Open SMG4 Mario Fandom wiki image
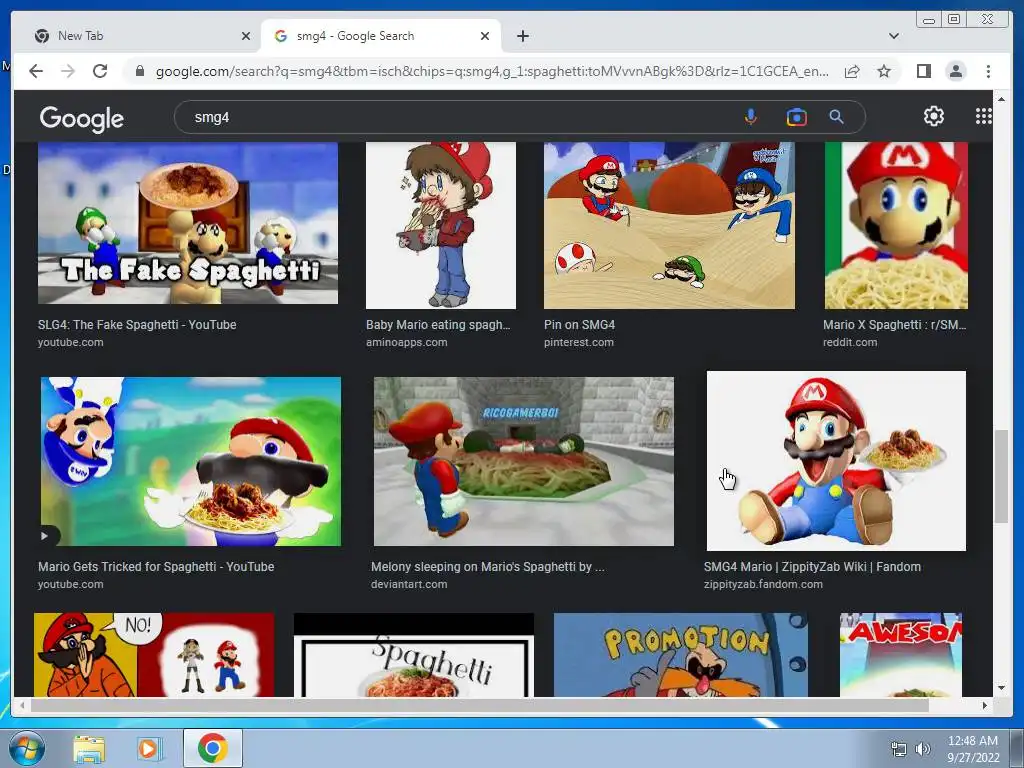1024x768 pixels. click(836, 461)
